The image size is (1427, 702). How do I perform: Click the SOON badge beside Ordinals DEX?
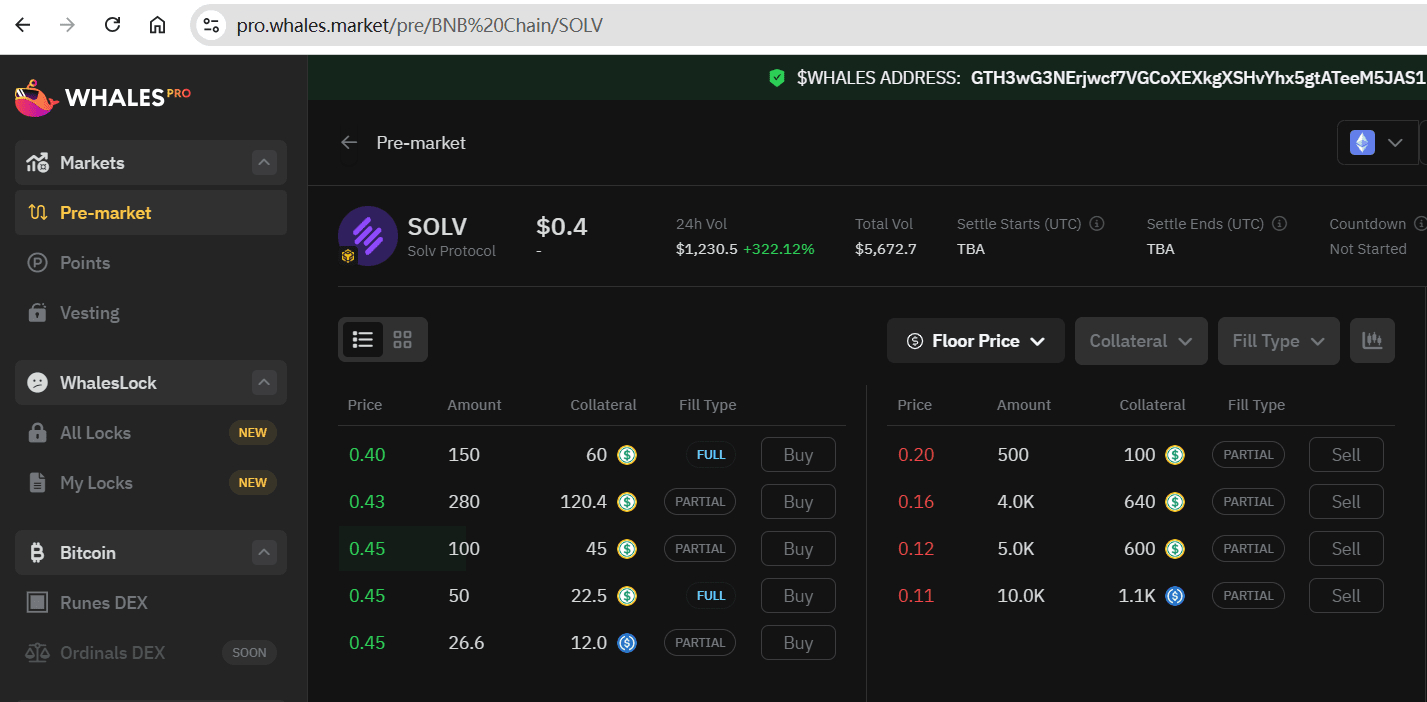click(x=249, y=652)
